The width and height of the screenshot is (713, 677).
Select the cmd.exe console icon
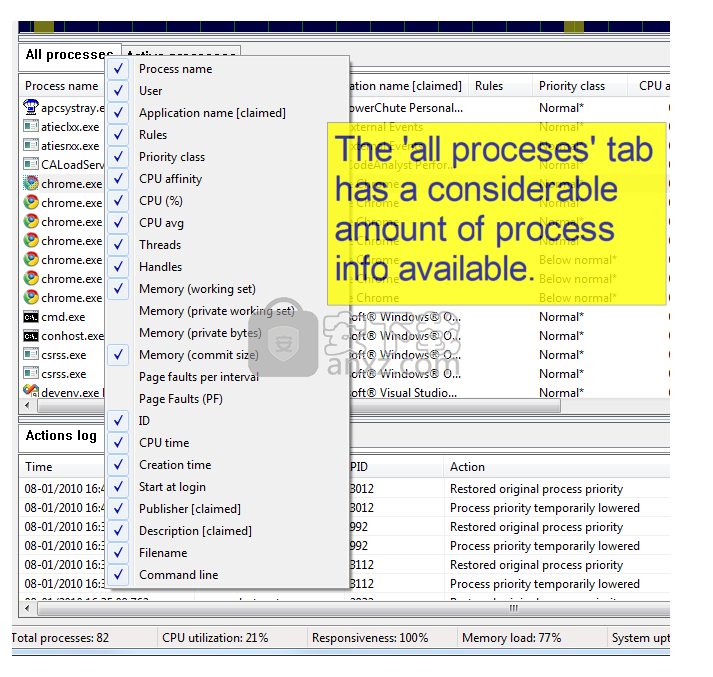[x=31, y=317]
